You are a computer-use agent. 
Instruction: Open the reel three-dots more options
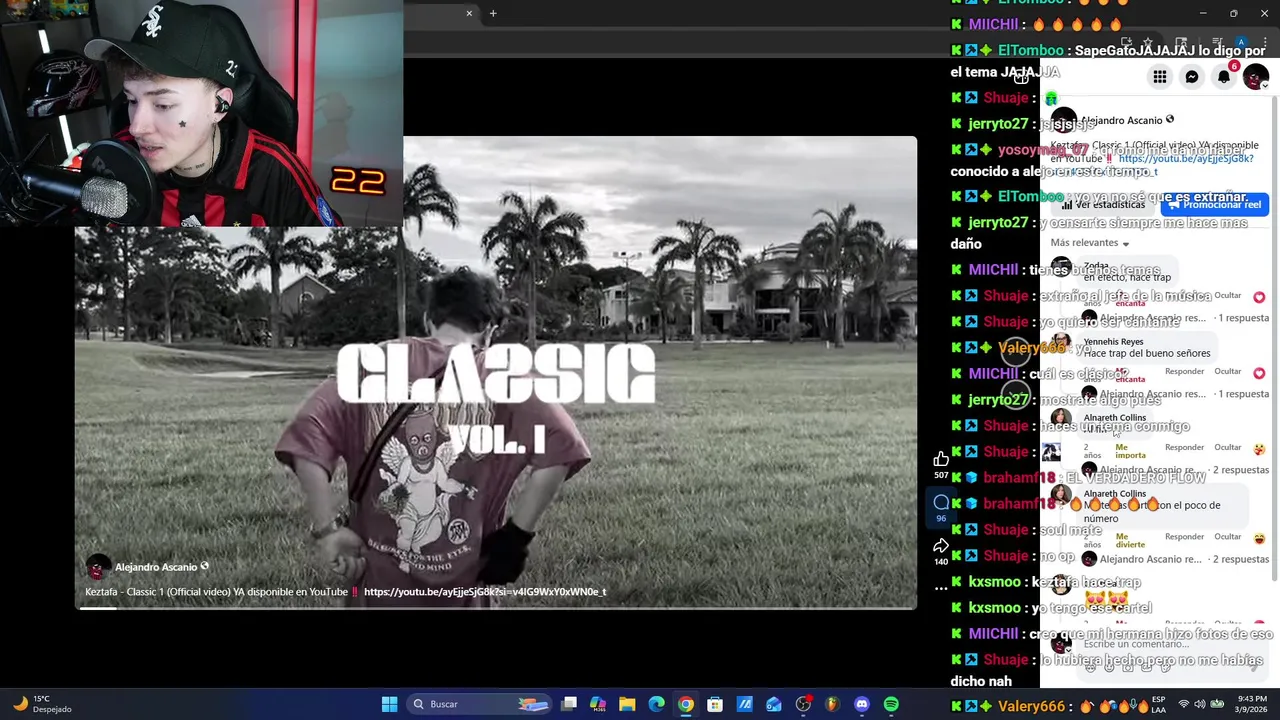pos(941,588)
